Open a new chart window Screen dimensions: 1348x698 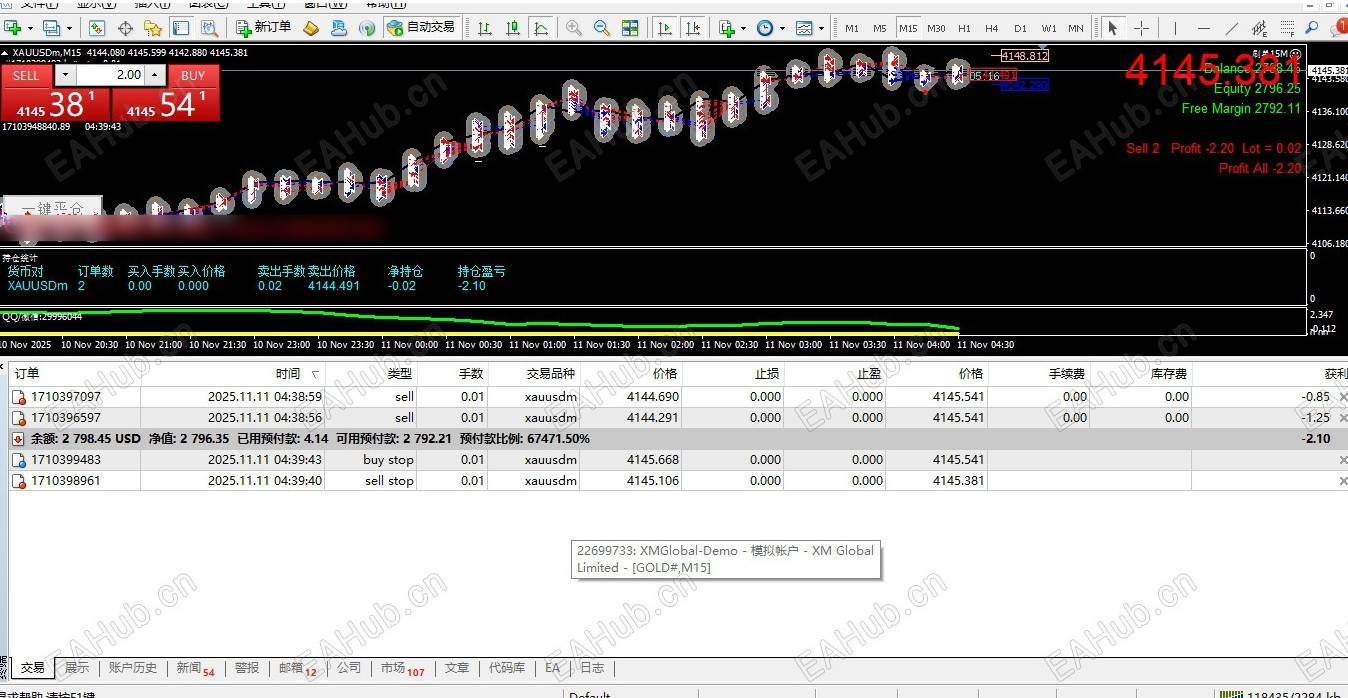[x=11, y=28]
